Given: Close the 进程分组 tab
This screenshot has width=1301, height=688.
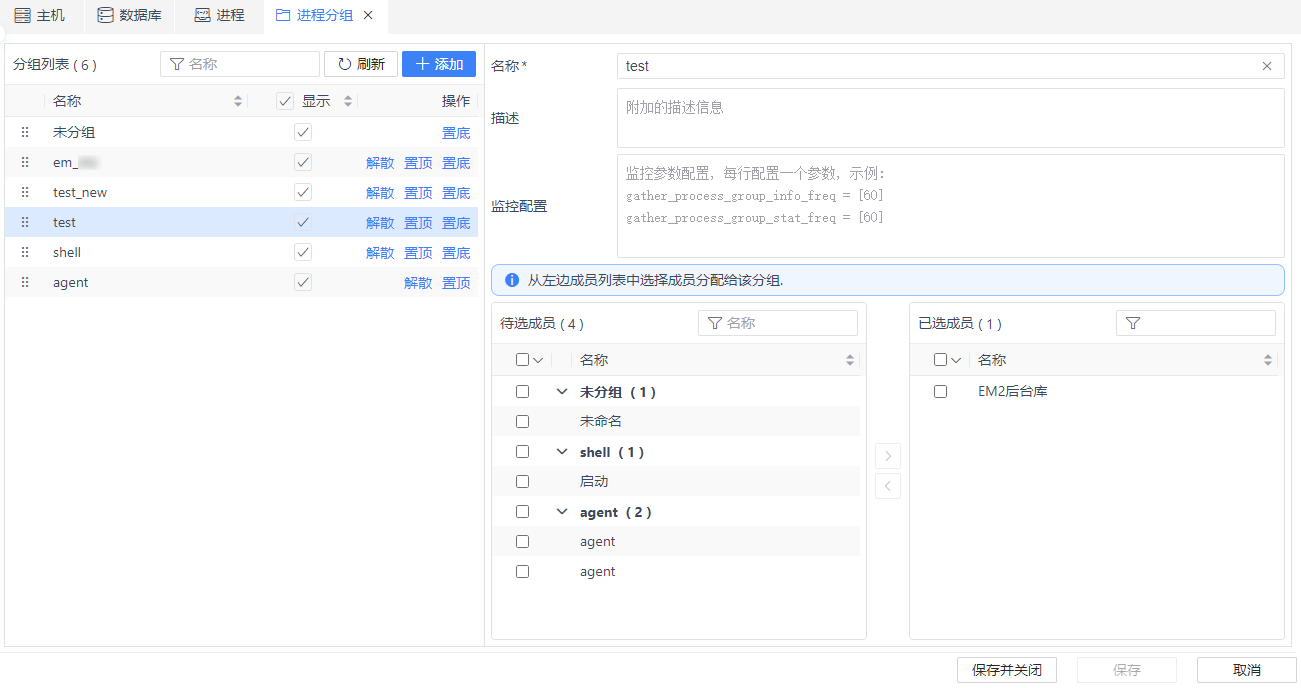Looking at the screenshot, I should (368, 15).
